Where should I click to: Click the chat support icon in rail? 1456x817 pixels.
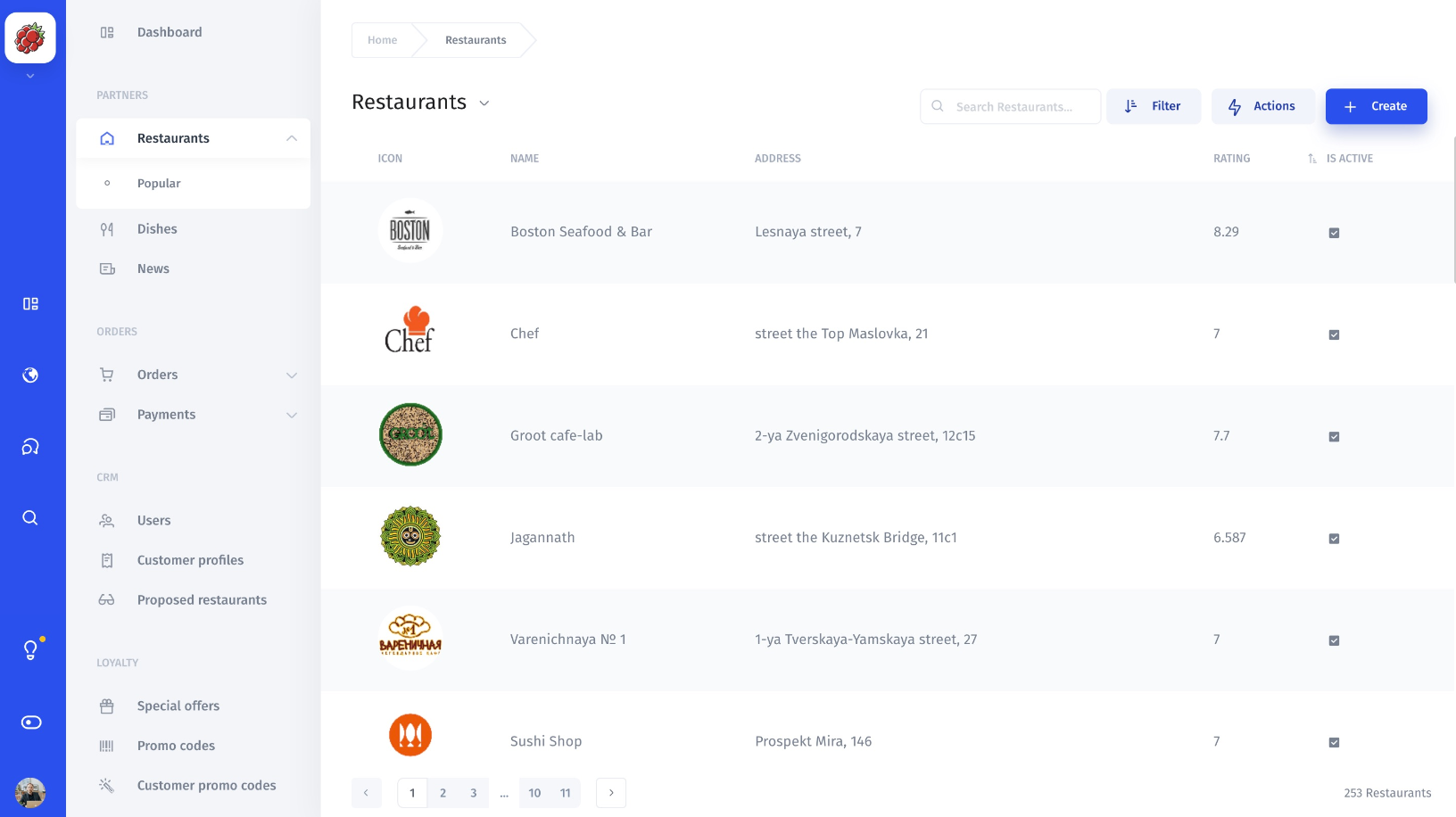coord(30,447)
